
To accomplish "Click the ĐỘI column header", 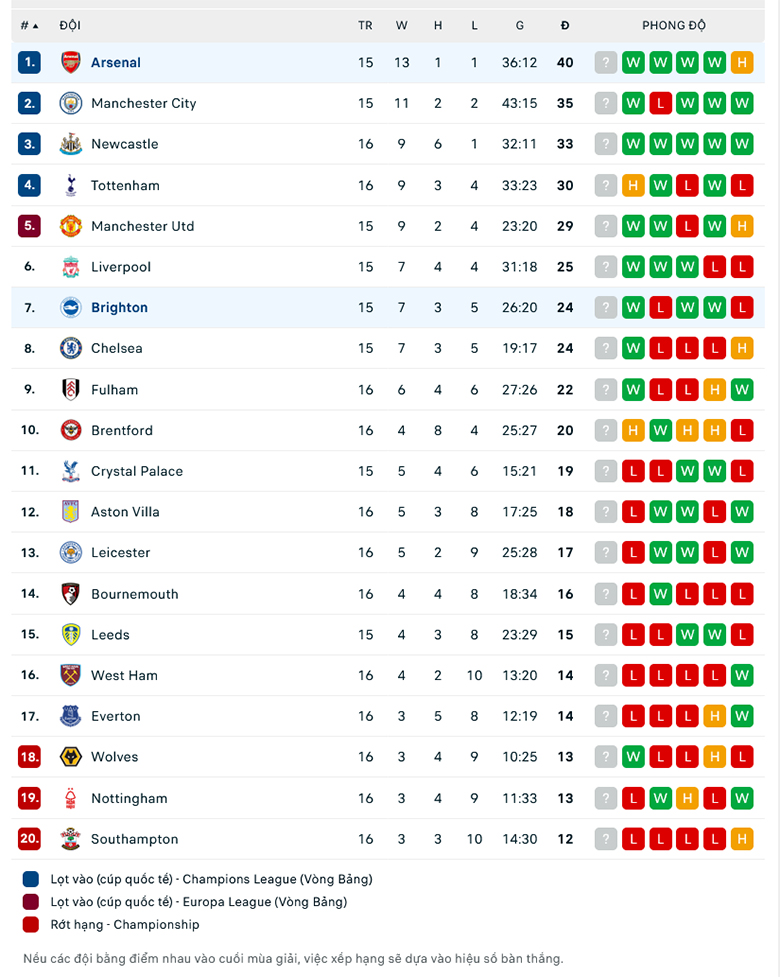I will pos(70,26).
